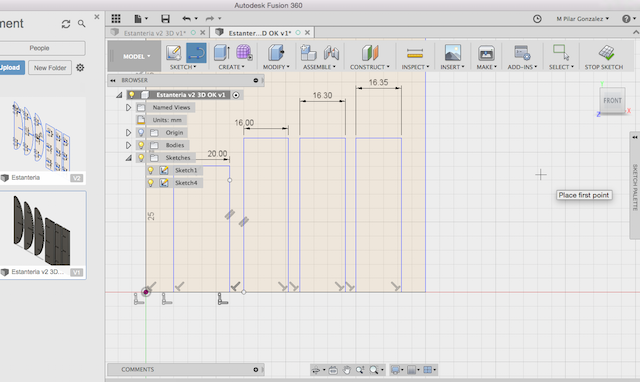Select the Measure inspect icon
Image resolution: width=640 pixels, height=382 pixels.
tap(415, 53)
